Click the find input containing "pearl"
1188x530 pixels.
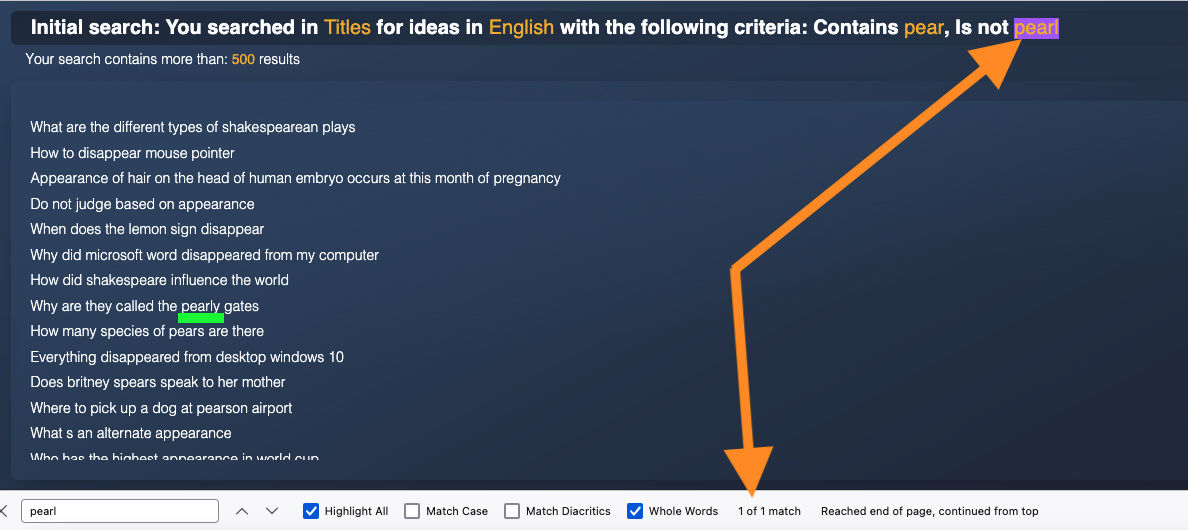click(x=120, y=511)
